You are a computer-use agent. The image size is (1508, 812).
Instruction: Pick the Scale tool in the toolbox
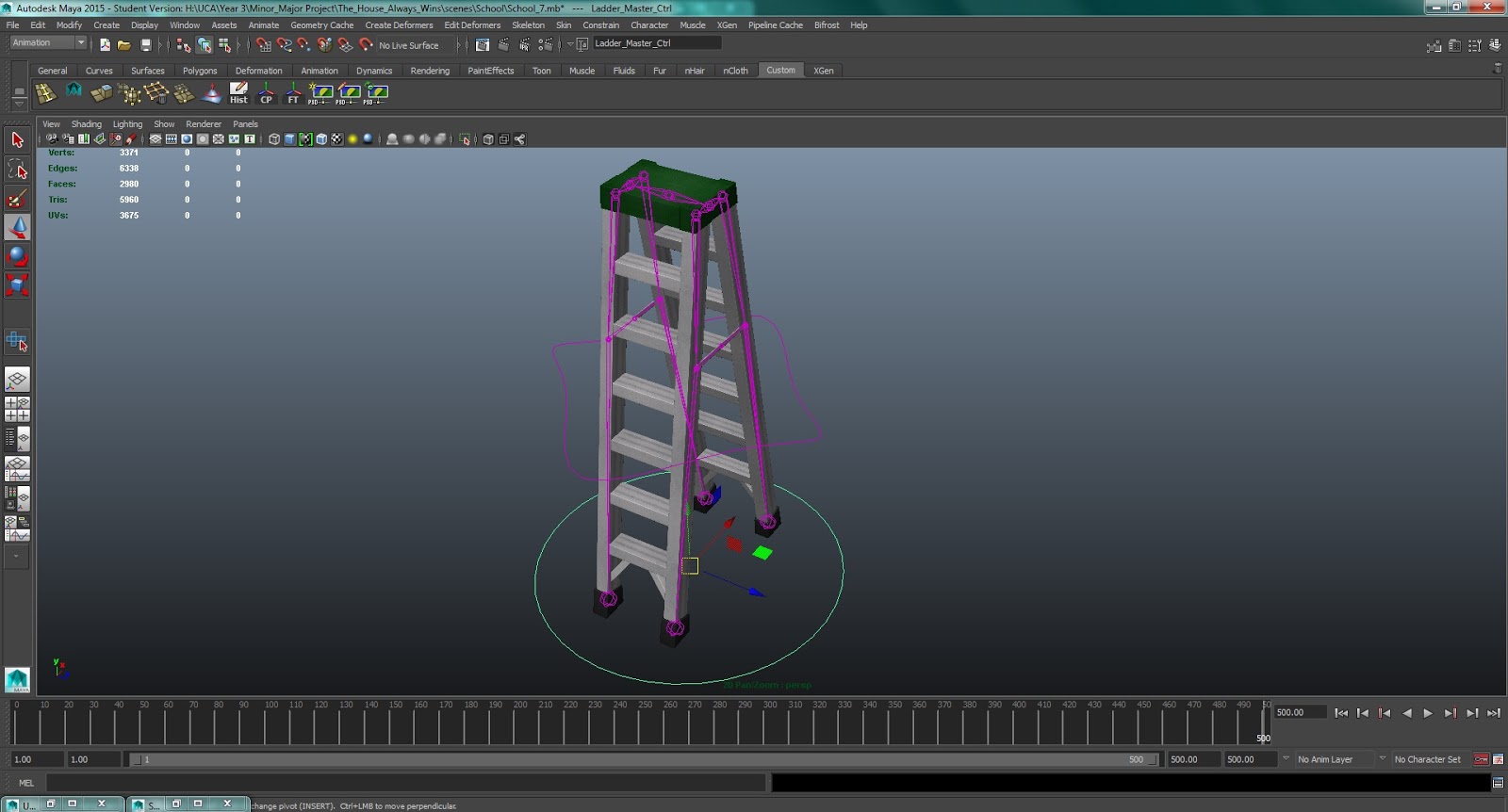click(x=17, y=284)
